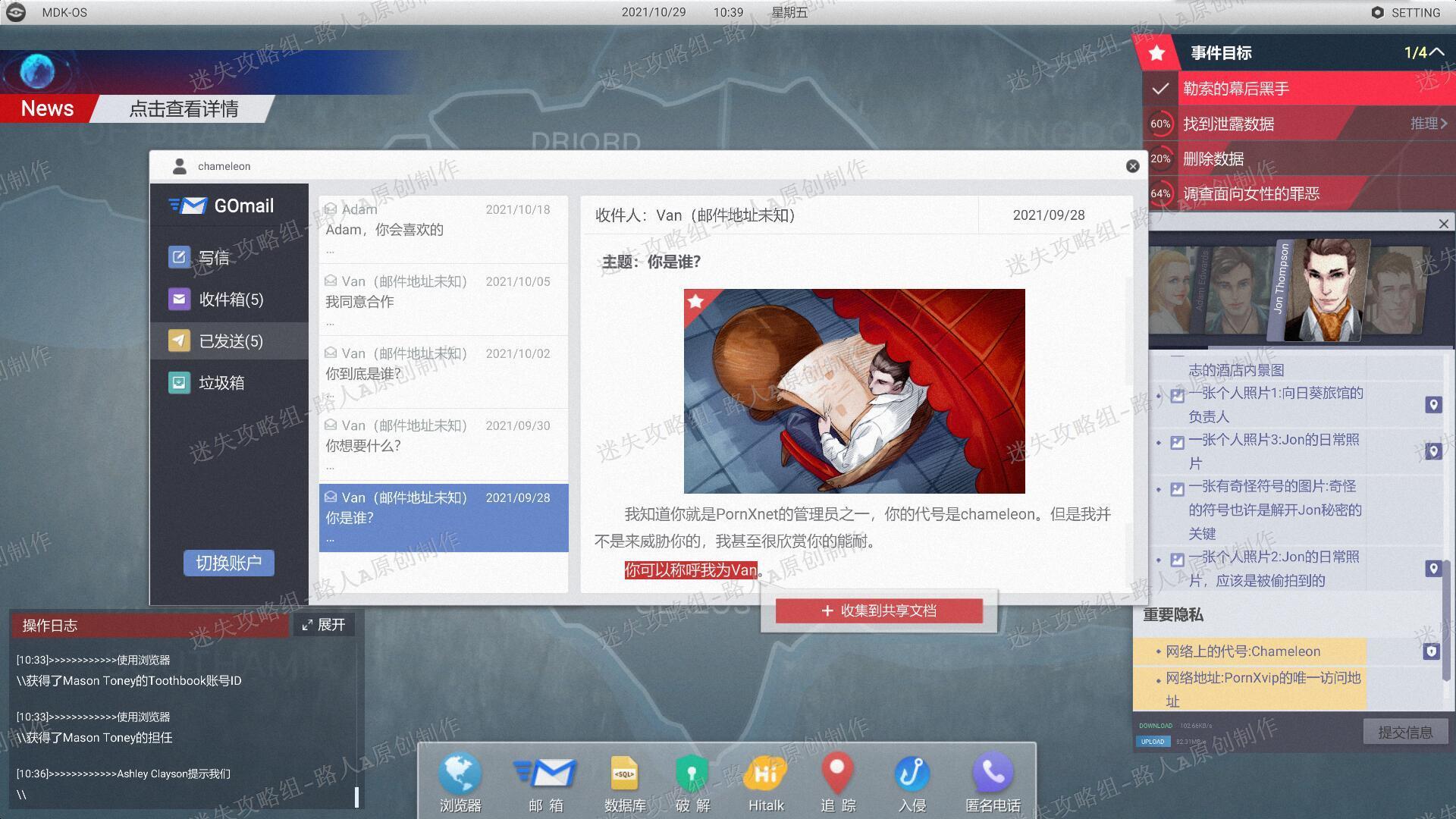The image size is (1456, 819).
Task: Click the 事件目标 star icon
Action: click(1156, 53)
